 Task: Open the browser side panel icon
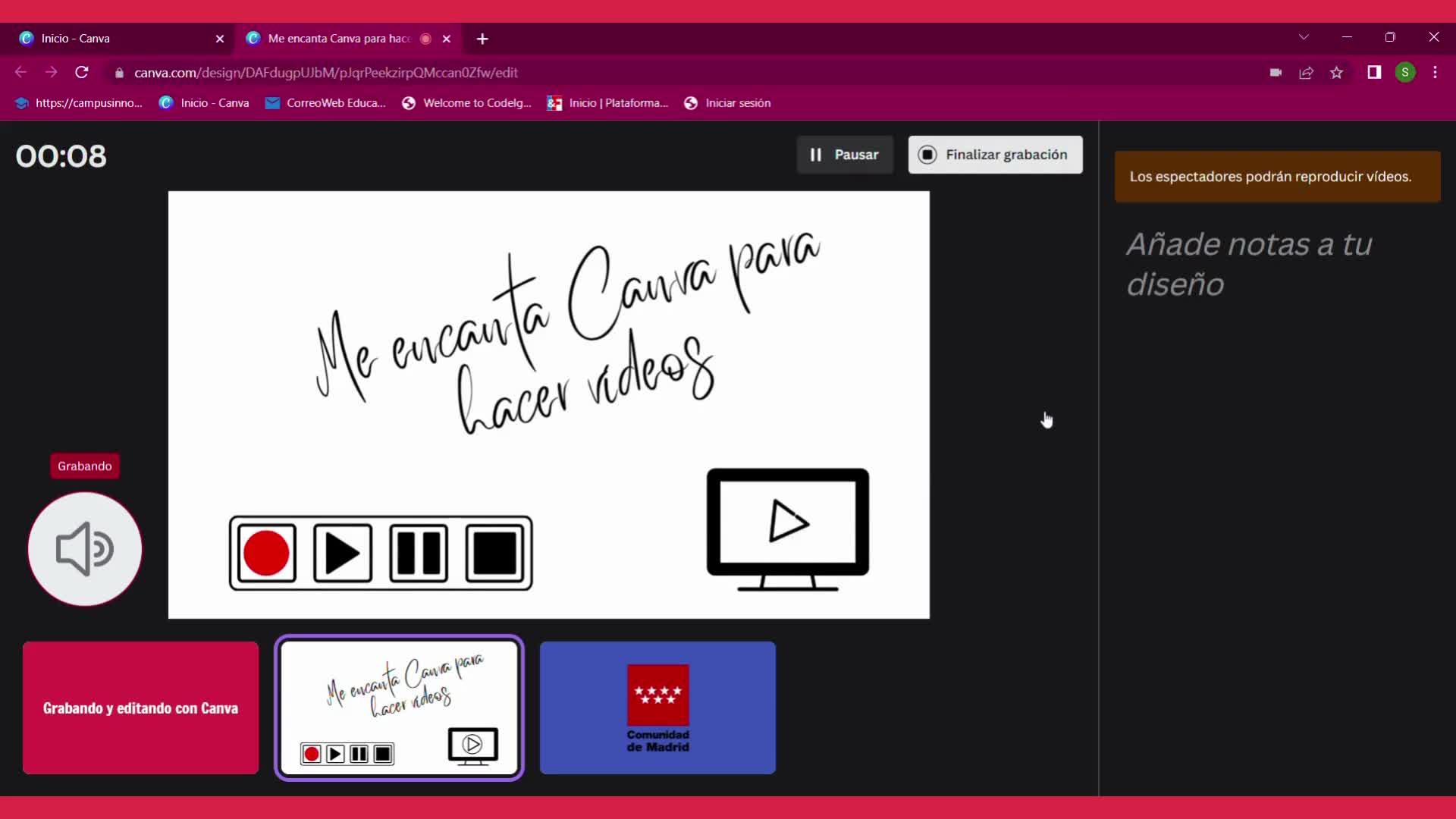pos(1373,73)
